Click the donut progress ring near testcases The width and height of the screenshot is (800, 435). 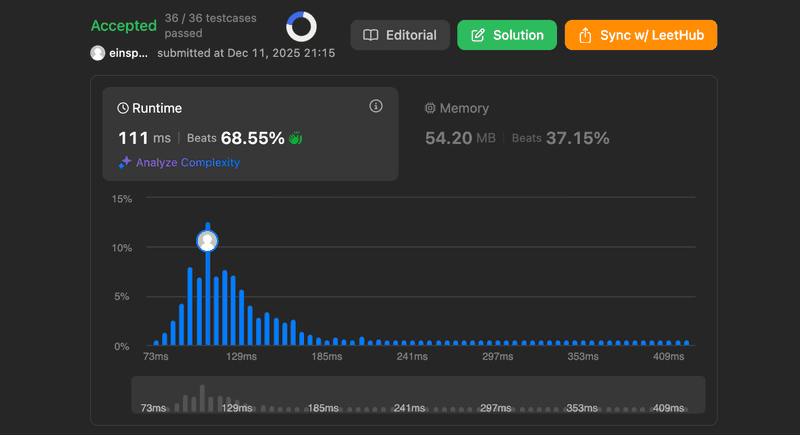pos(301,27)
